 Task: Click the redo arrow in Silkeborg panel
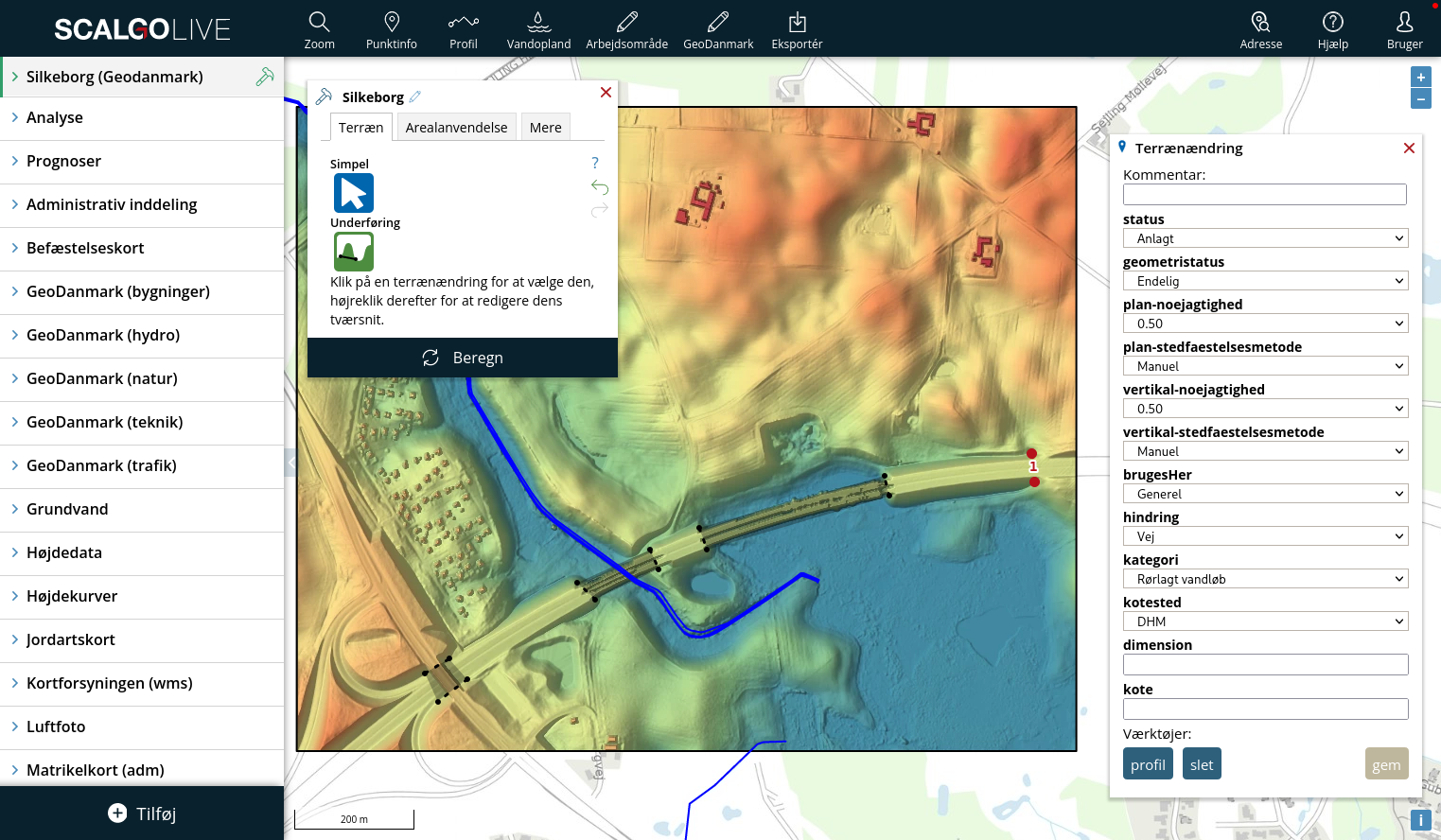coord(599,209)
